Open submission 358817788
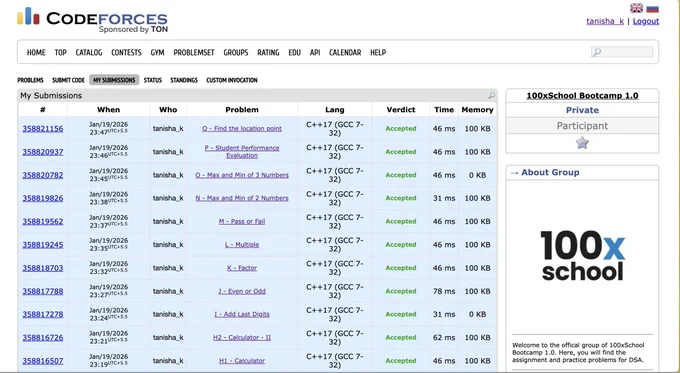 click(43, 291)
